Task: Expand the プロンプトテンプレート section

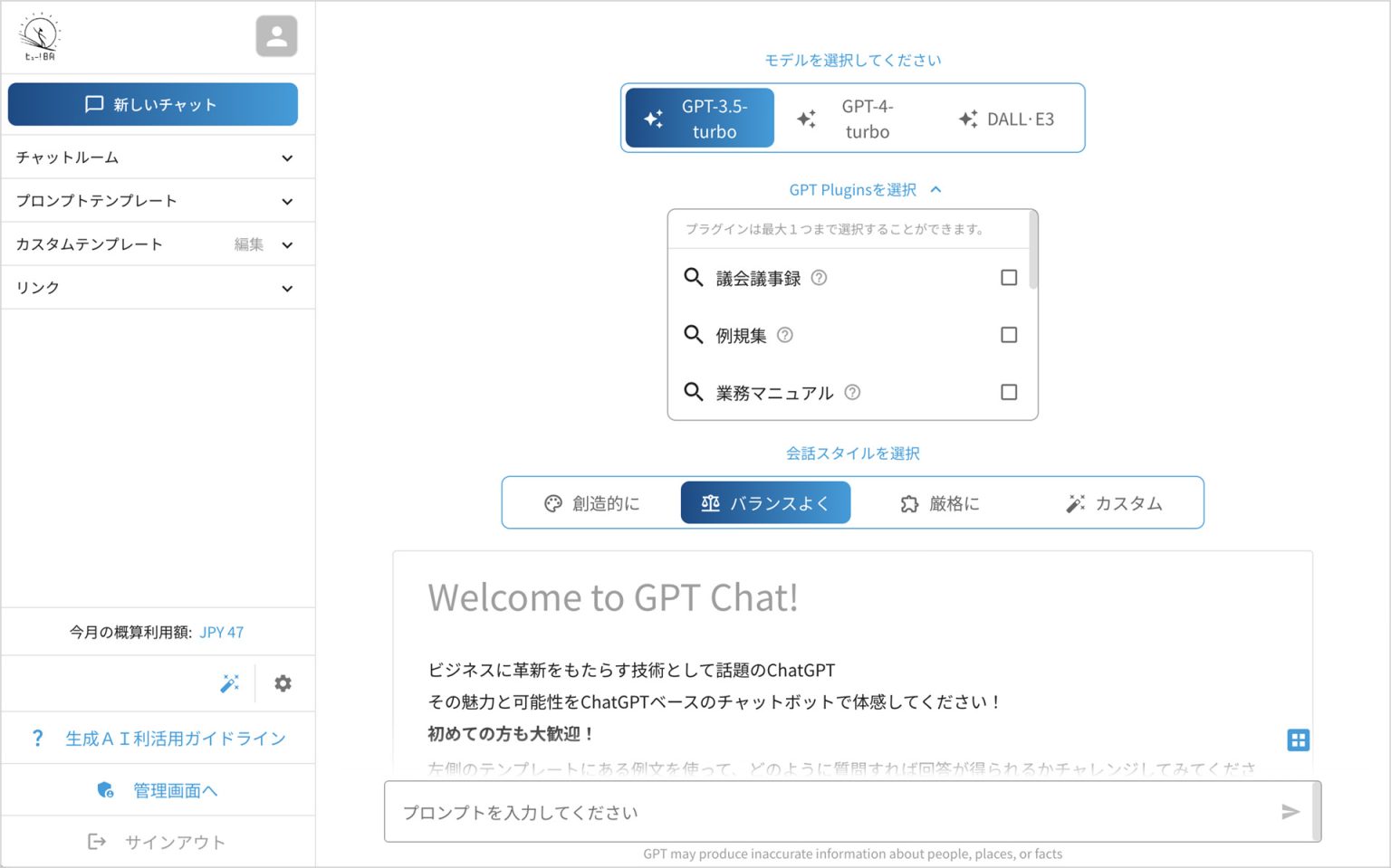Action: coord(158,201)
